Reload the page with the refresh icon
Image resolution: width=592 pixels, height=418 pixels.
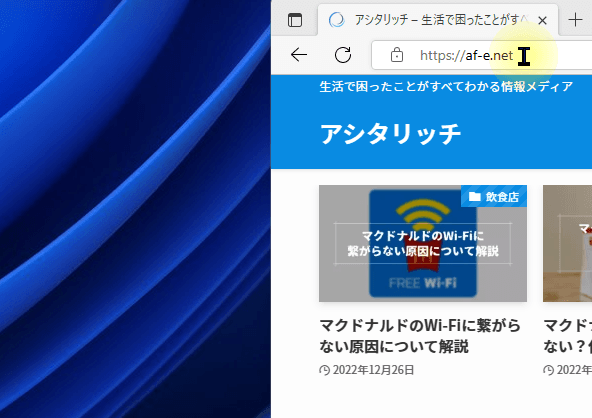pos(343,55)
